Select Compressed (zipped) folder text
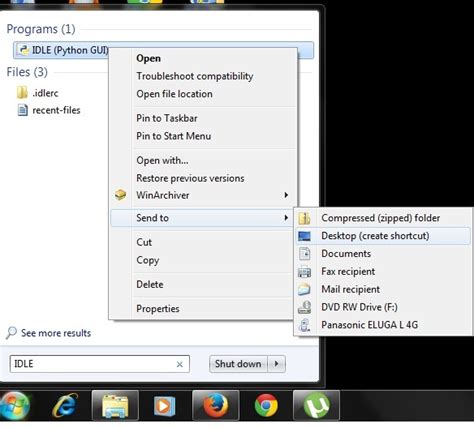Viewport: 474px width, 428px height. [381, 218]
